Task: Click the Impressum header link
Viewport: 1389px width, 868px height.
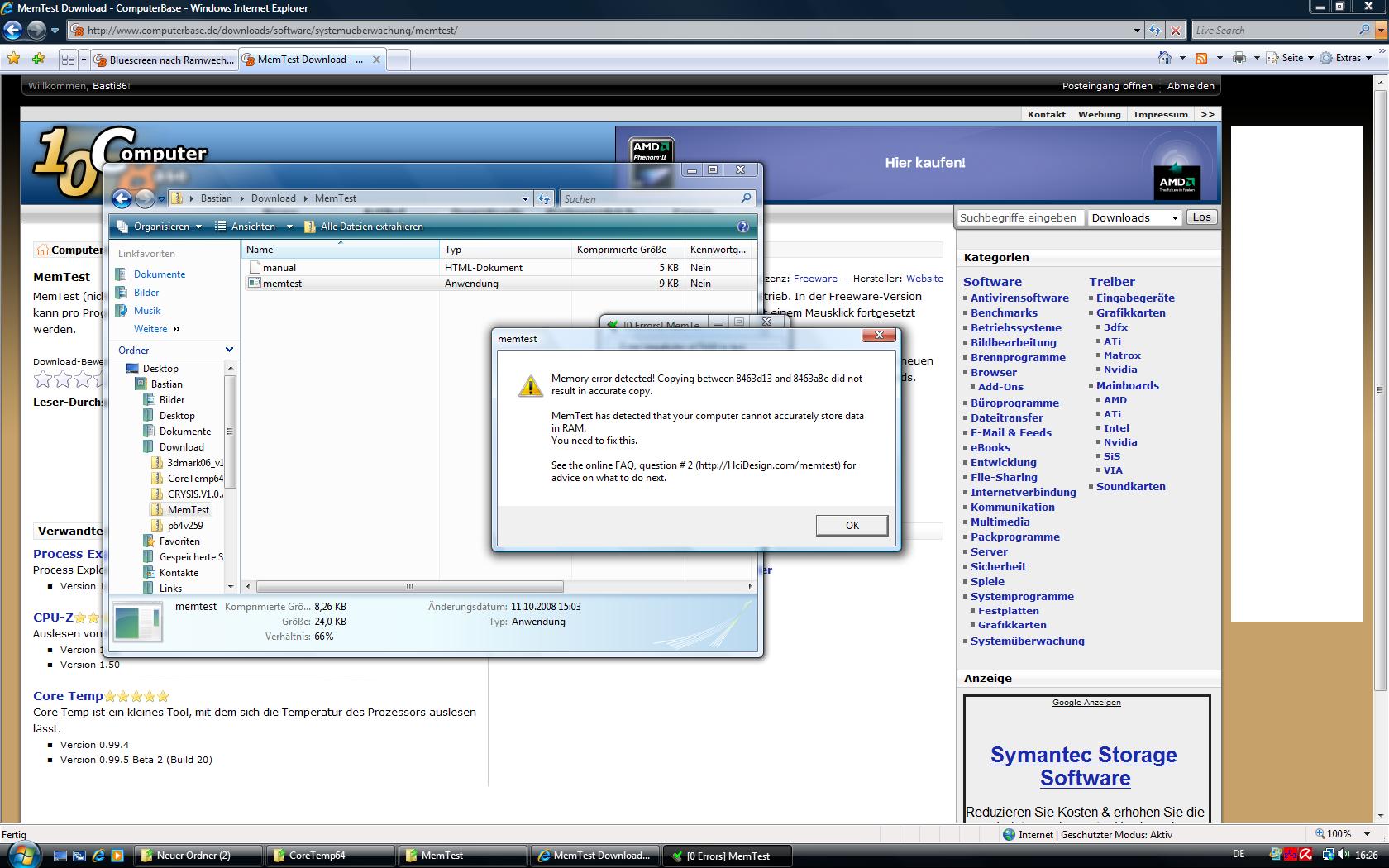Action: [1160, 115]
